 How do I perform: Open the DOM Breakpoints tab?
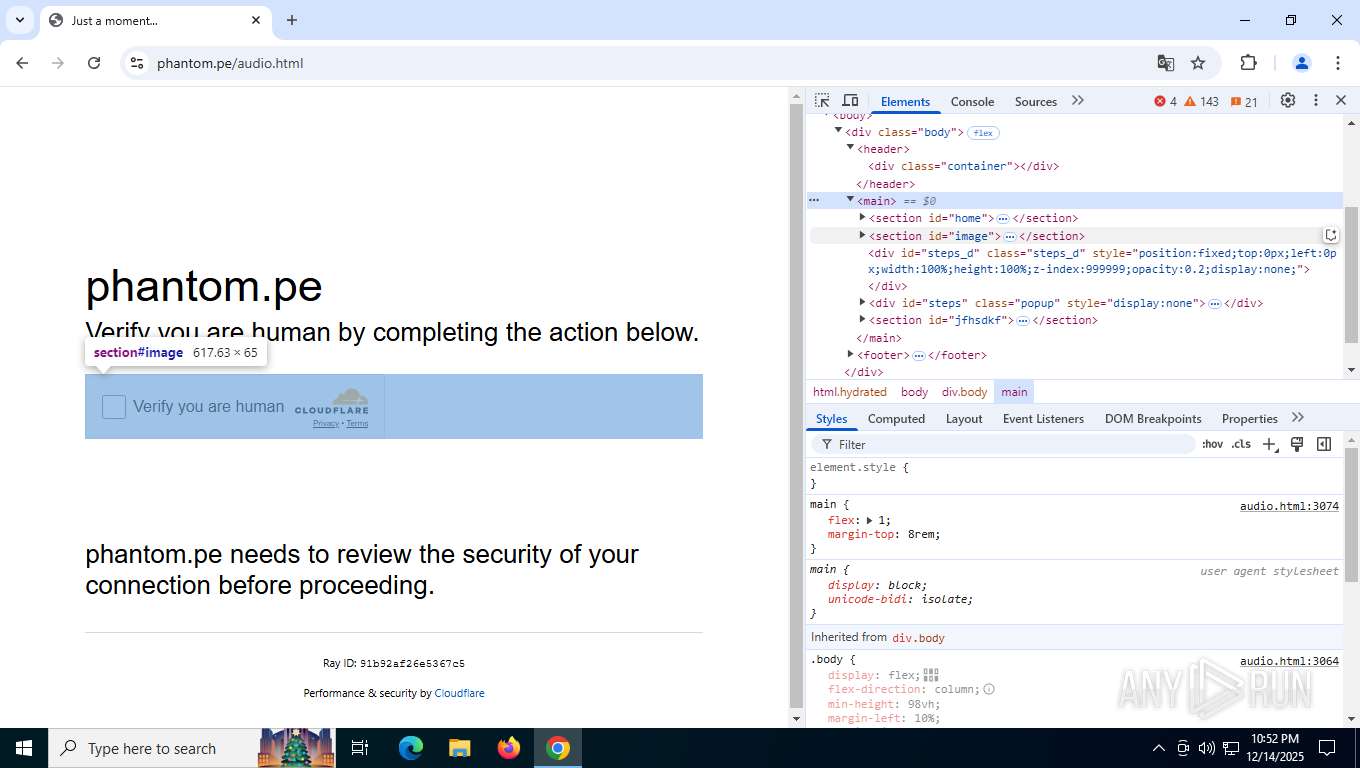click(x=1153, y=419)
